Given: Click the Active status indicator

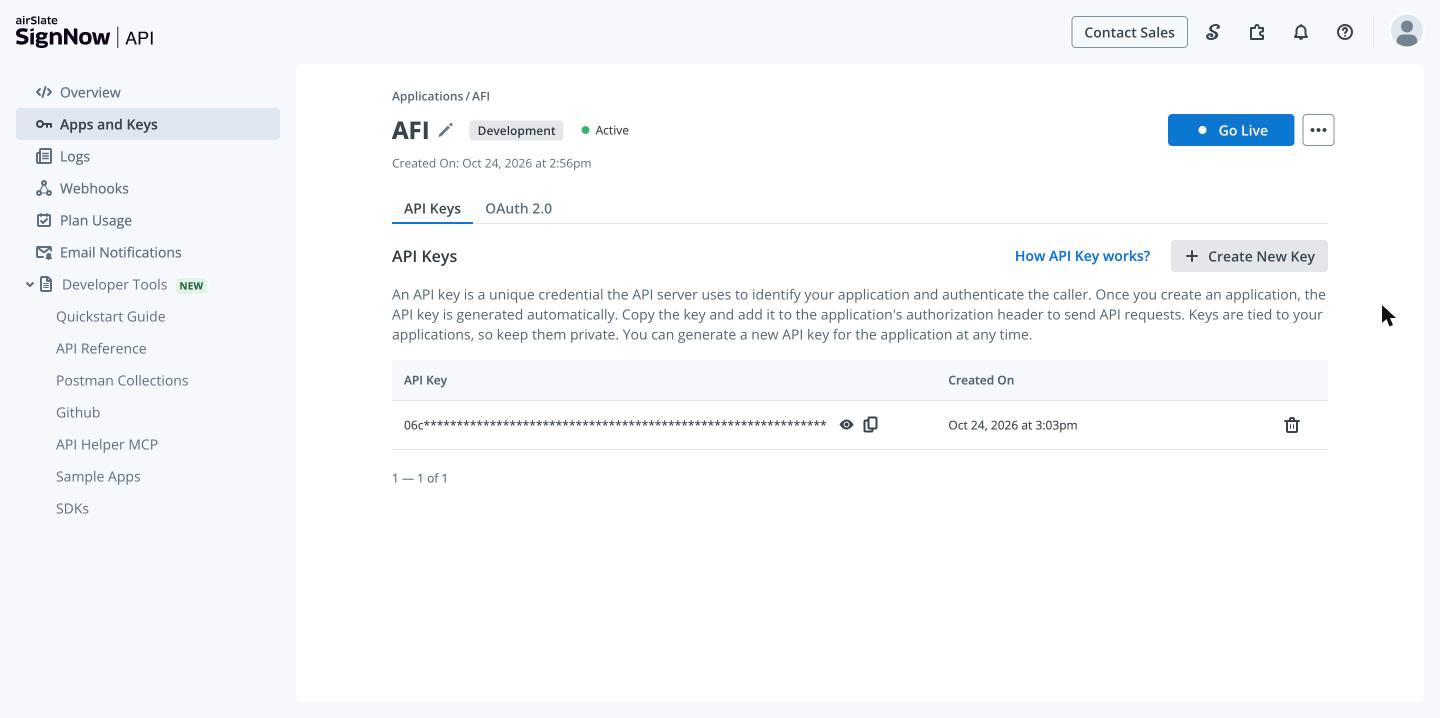Looking at the screenshot, I should pyautogui.click(x=605, y=130).
